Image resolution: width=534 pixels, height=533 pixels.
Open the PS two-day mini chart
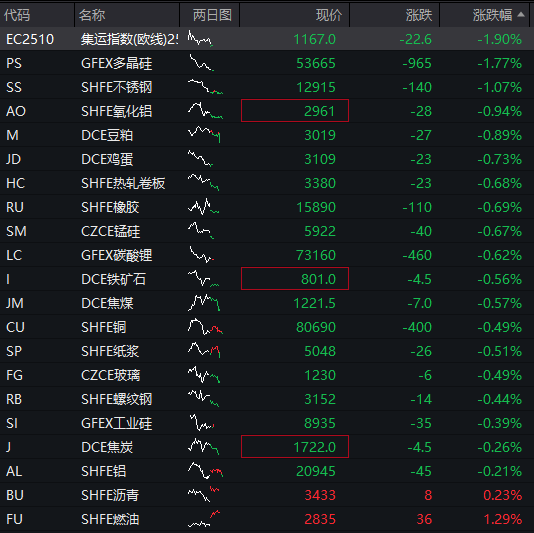(x=201, y=63)
